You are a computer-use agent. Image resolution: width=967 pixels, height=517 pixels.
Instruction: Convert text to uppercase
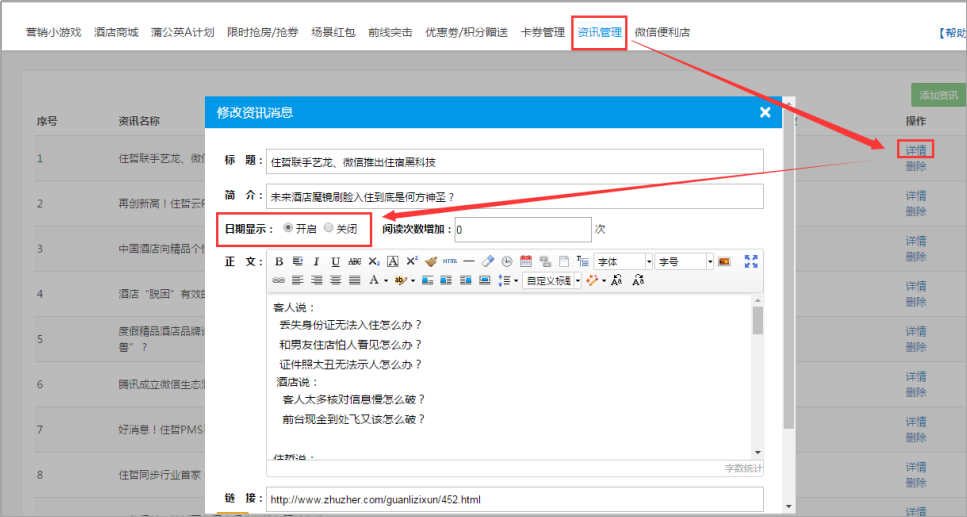click(617, 281)
